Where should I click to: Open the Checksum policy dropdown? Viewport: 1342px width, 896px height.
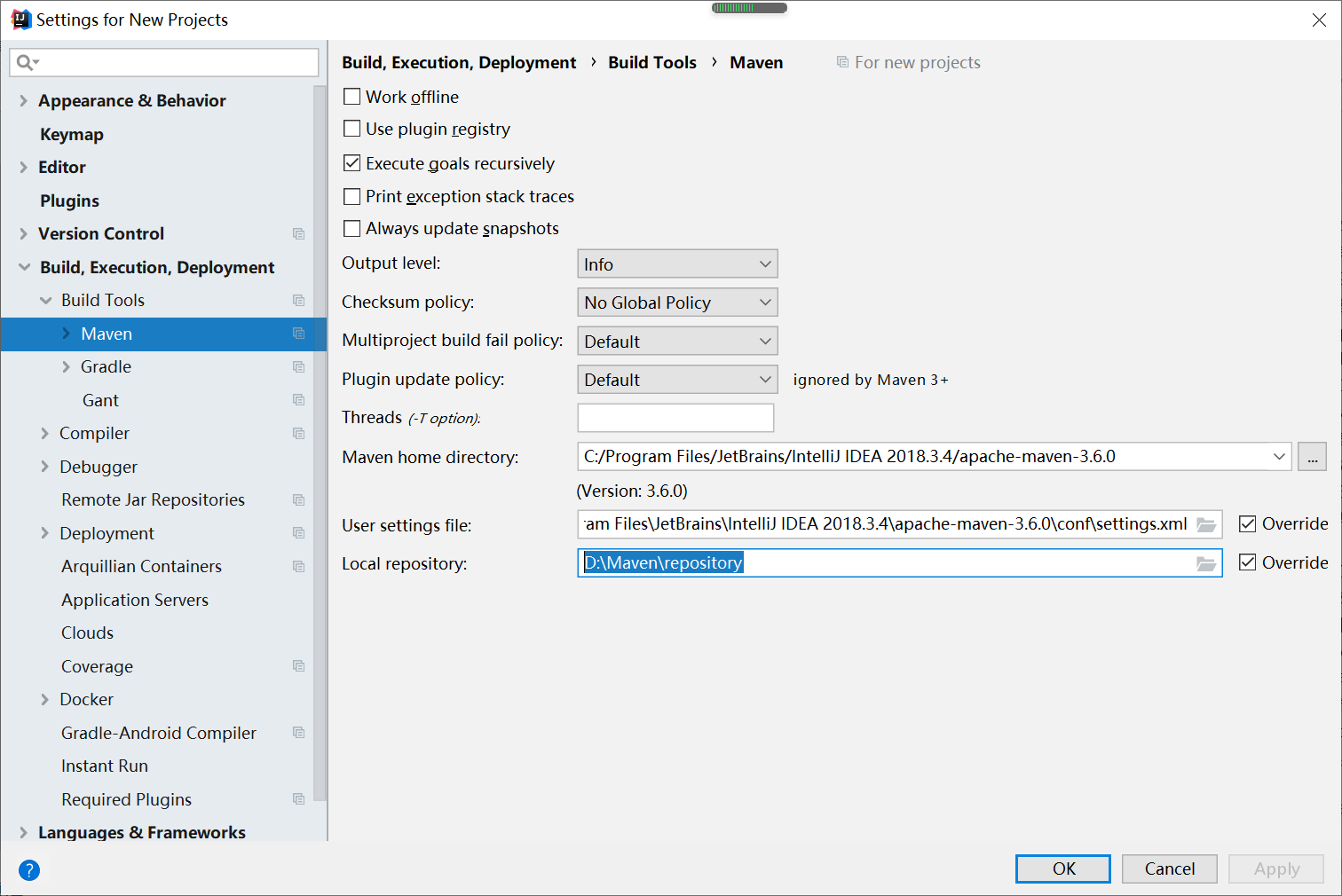coord(676,302)
